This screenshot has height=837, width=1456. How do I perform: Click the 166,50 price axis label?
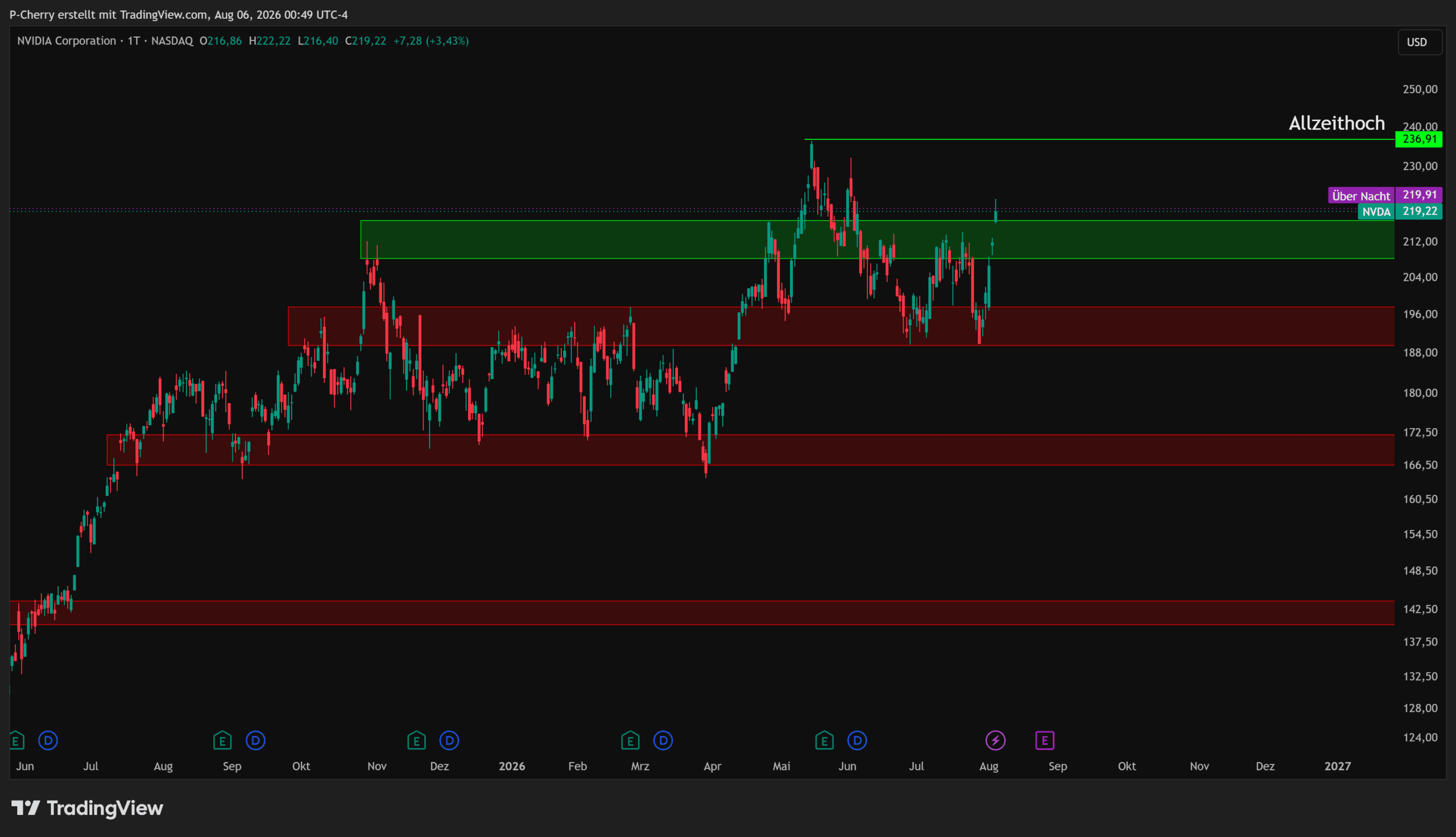click(x=1420, y=465)
